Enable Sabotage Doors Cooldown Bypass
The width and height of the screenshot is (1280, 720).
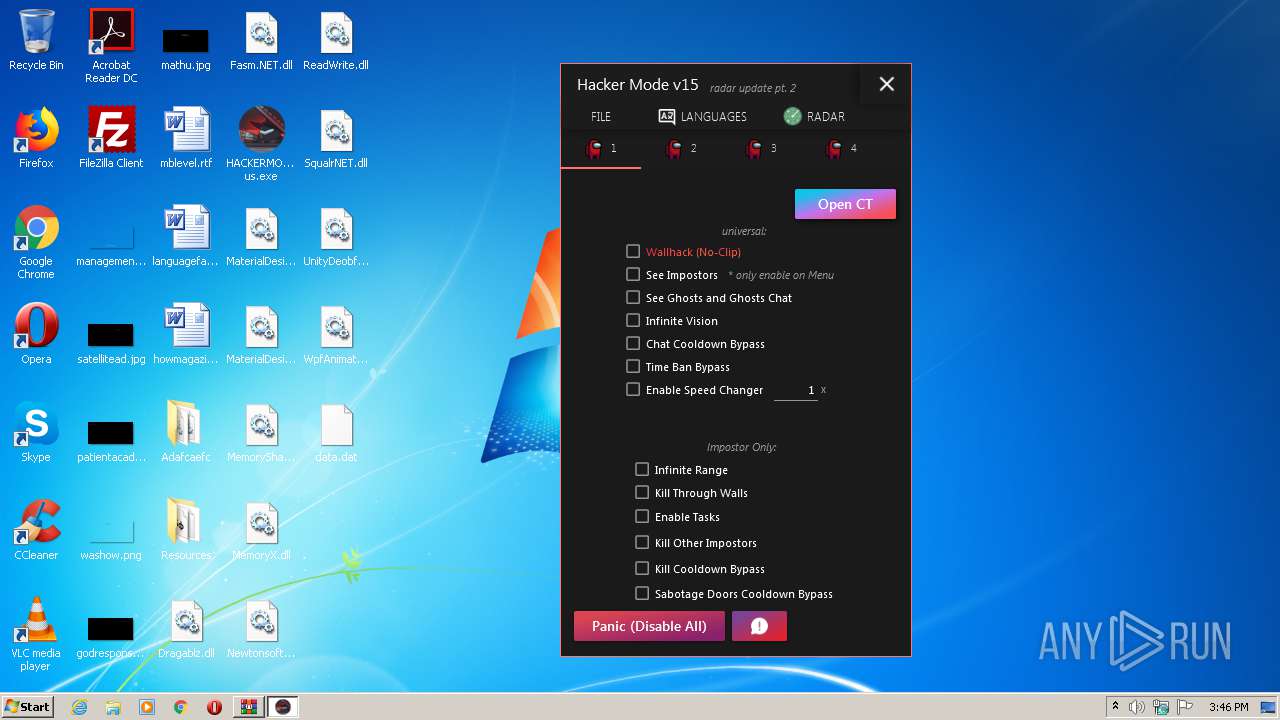tap(642, 594)
